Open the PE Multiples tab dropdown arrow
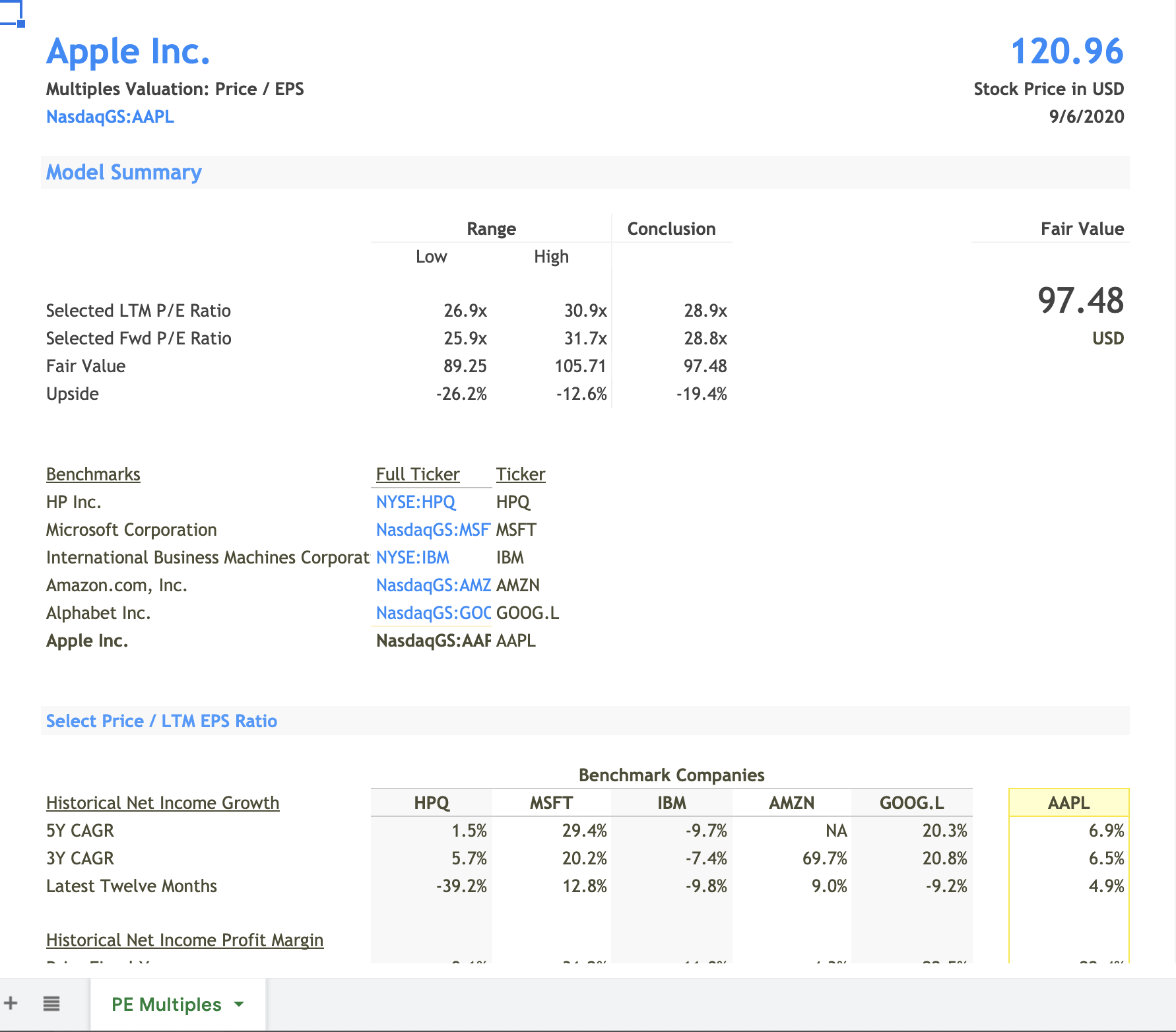Screen dimensions: 1176x1032 [x=239, y=1004]
